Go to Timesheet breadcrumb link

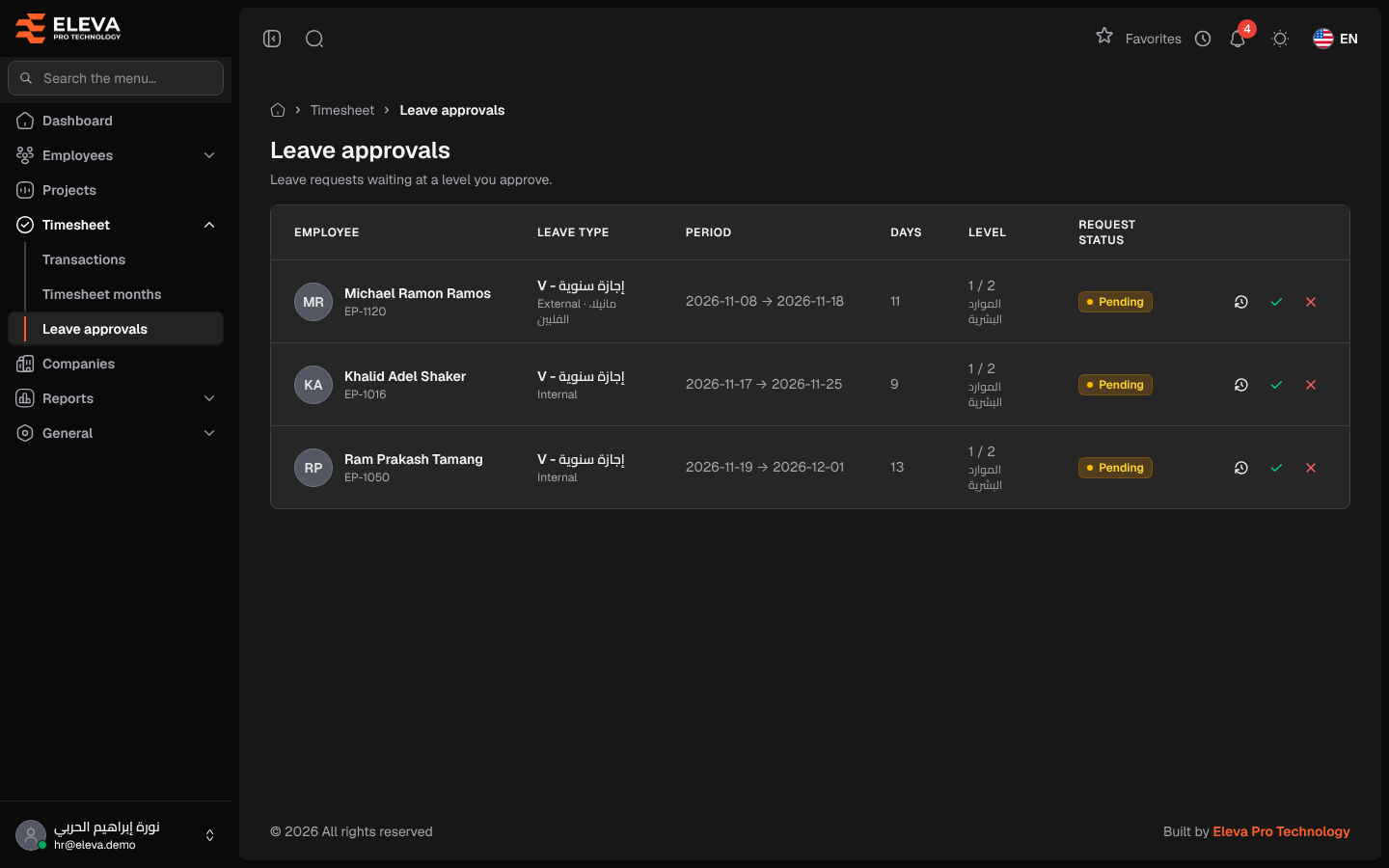[x=342, y=110]
